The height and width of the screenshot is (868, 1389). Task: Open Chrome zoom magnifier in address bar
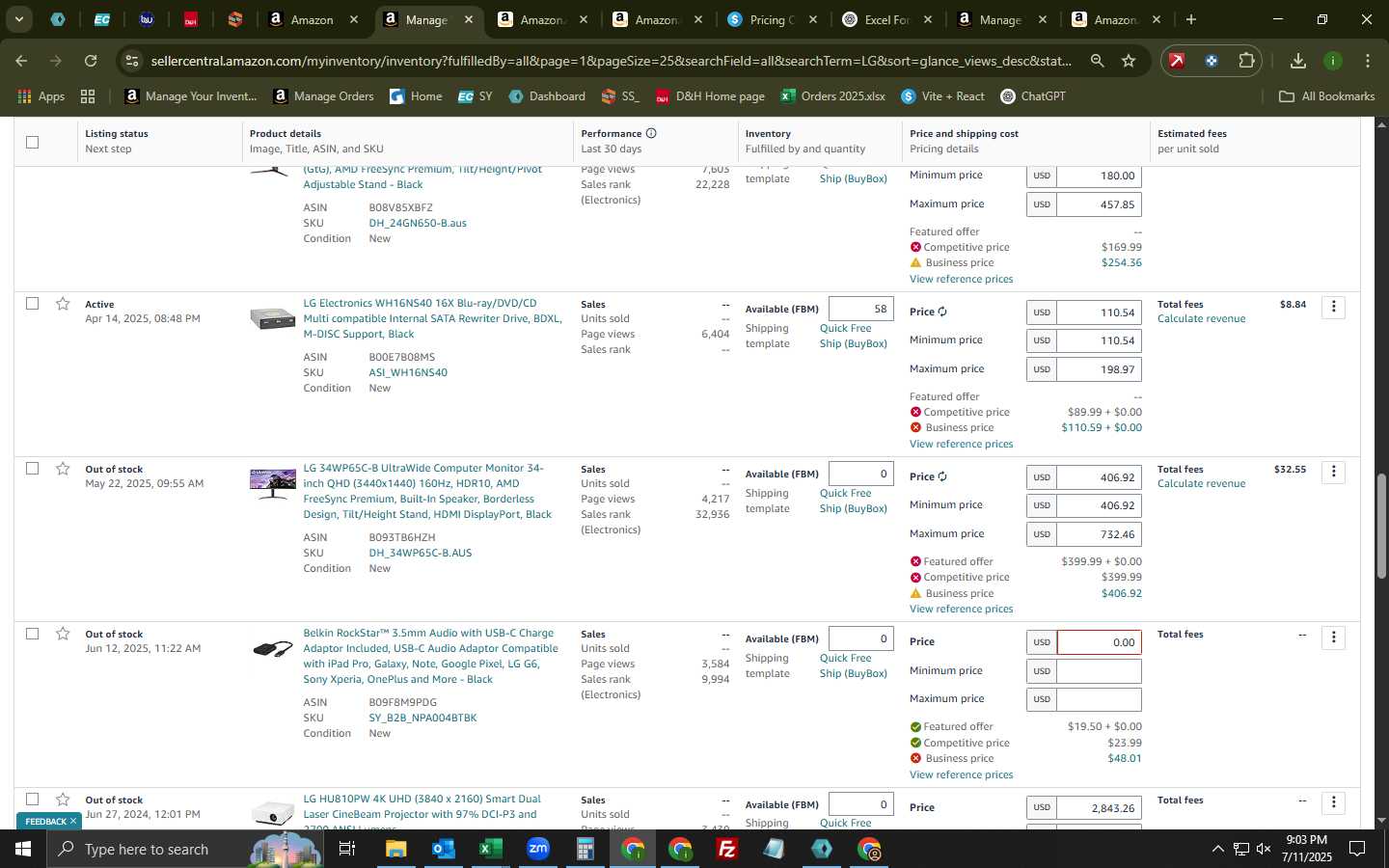point(1098,61)
